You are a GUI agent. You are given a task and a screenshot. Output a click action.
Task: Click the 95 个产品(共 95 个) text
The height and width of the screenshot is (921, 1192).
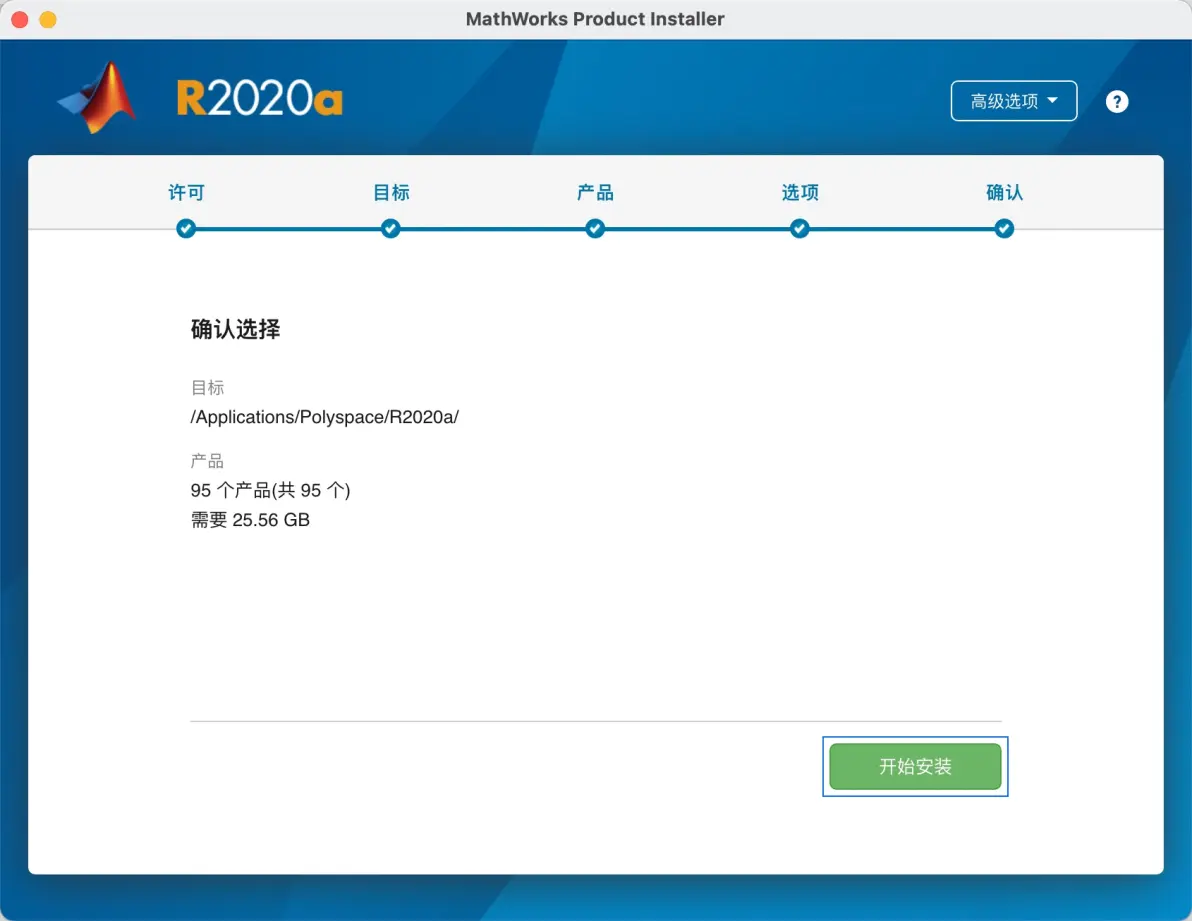click(270, 490)
